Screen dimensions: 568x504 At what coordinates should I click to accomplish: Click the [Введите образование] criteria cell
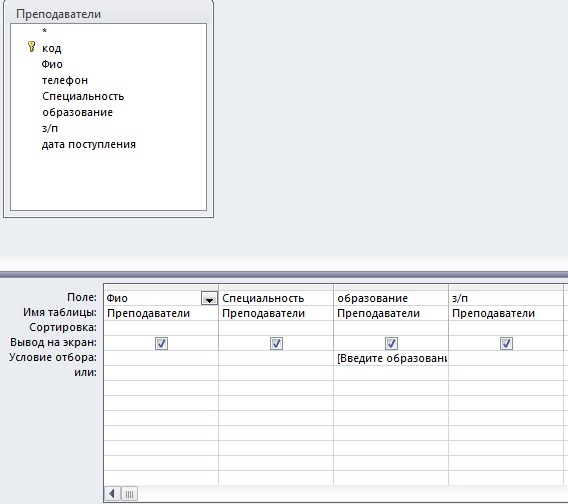pos(391,358)
